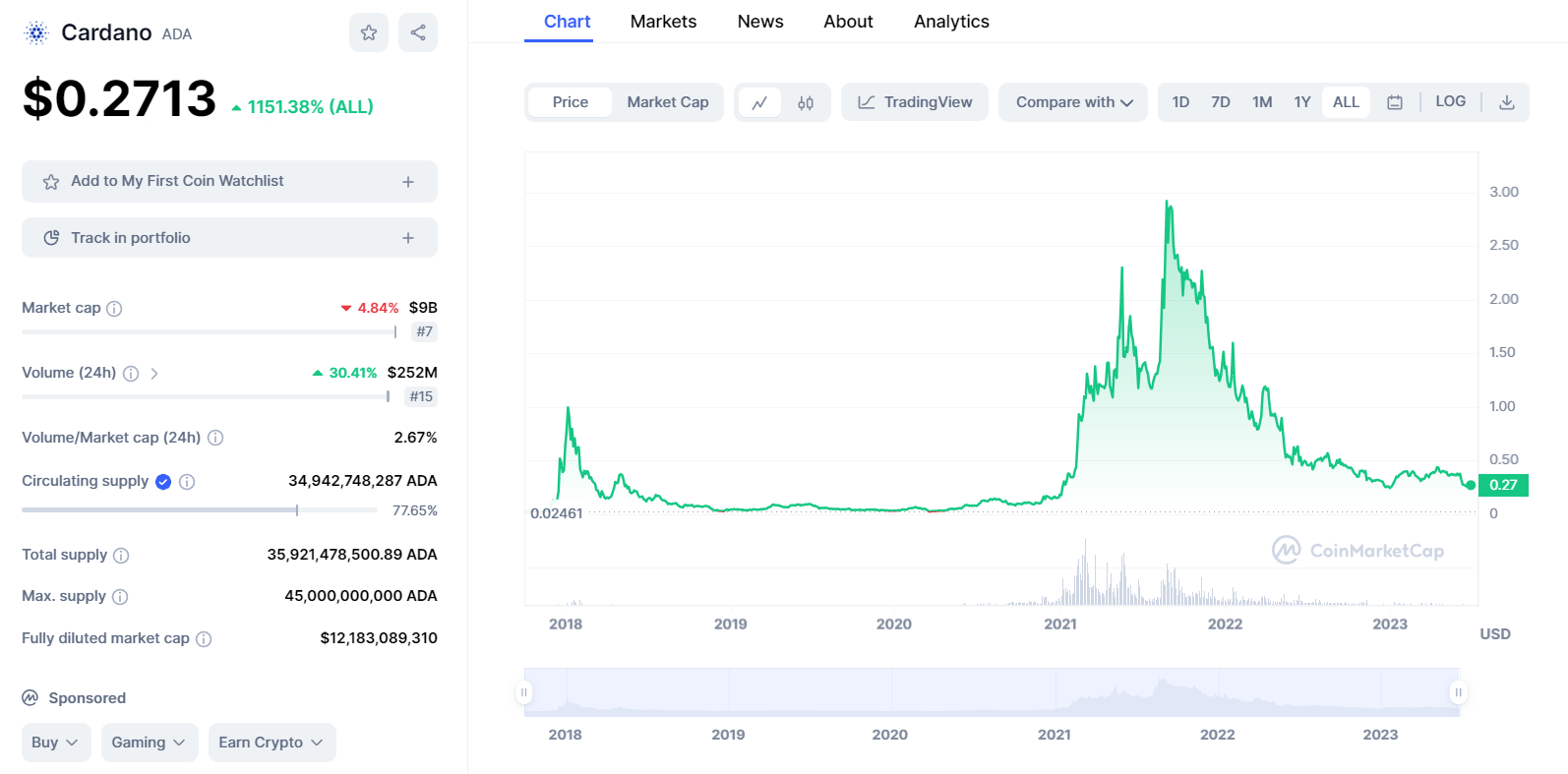Click the 0.02461 starting price label
This screenshot has height=774, width=1568.
(556, 513)
